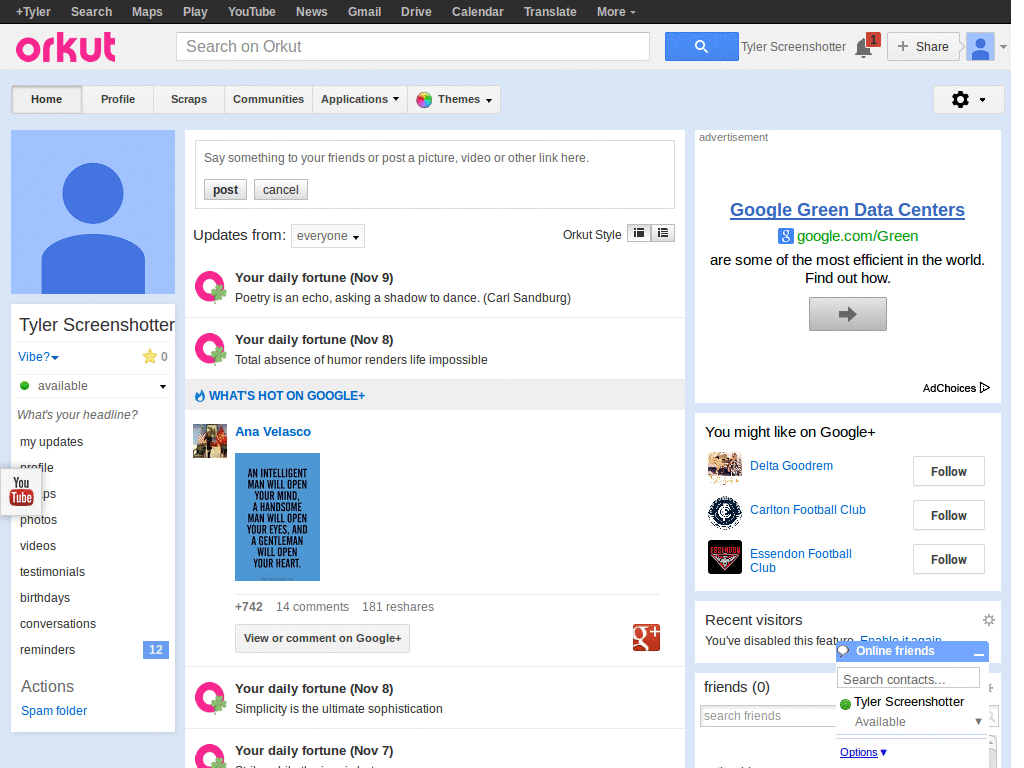Switch to expanded Orkut Style list view

pos(663,233)
